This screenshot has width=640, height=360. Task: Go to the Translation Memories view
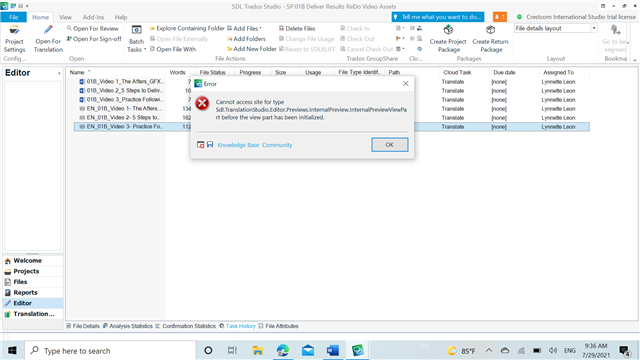(33, 313)
